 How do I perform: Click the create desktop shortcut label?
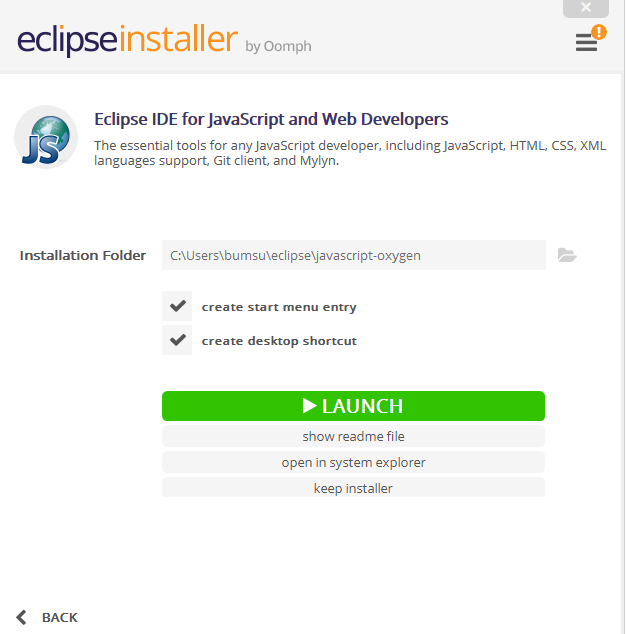point(279,341)
